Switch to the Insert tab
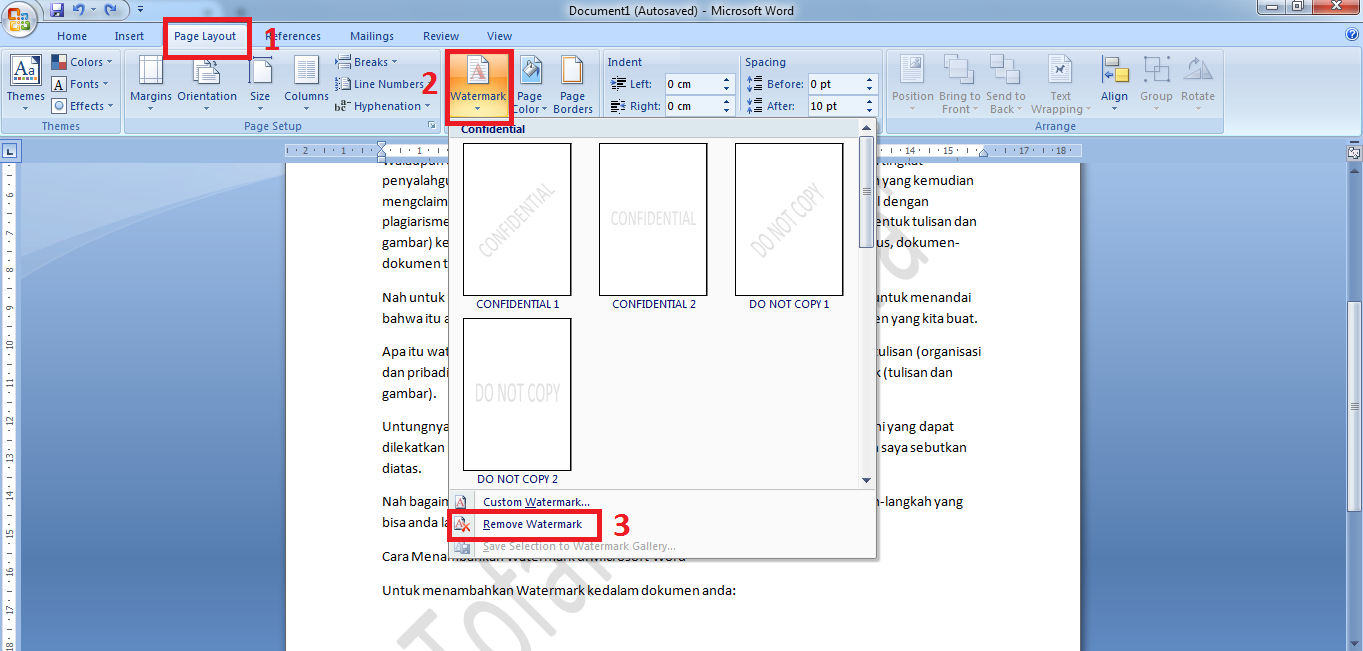 tap(129, 36)
